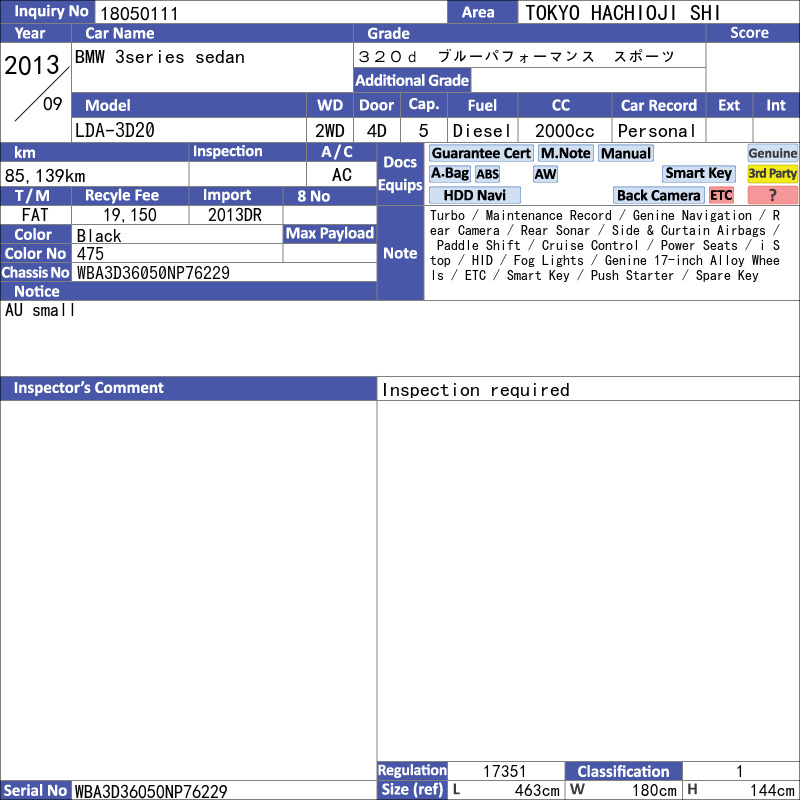Image resolution: width=800 pixels, height=800 pixels.
Task: Select import value 2013DR
Action: (x=235, y=214)
